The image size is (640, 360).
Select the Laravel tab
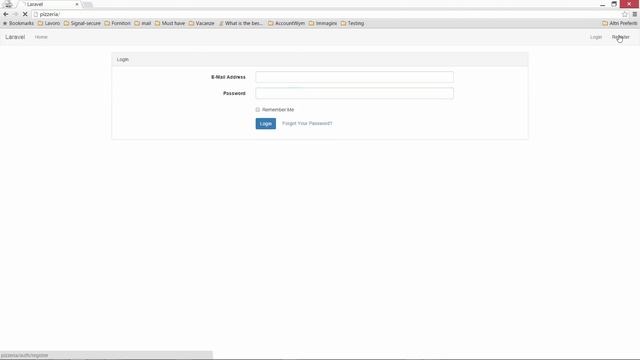[49, 4]
